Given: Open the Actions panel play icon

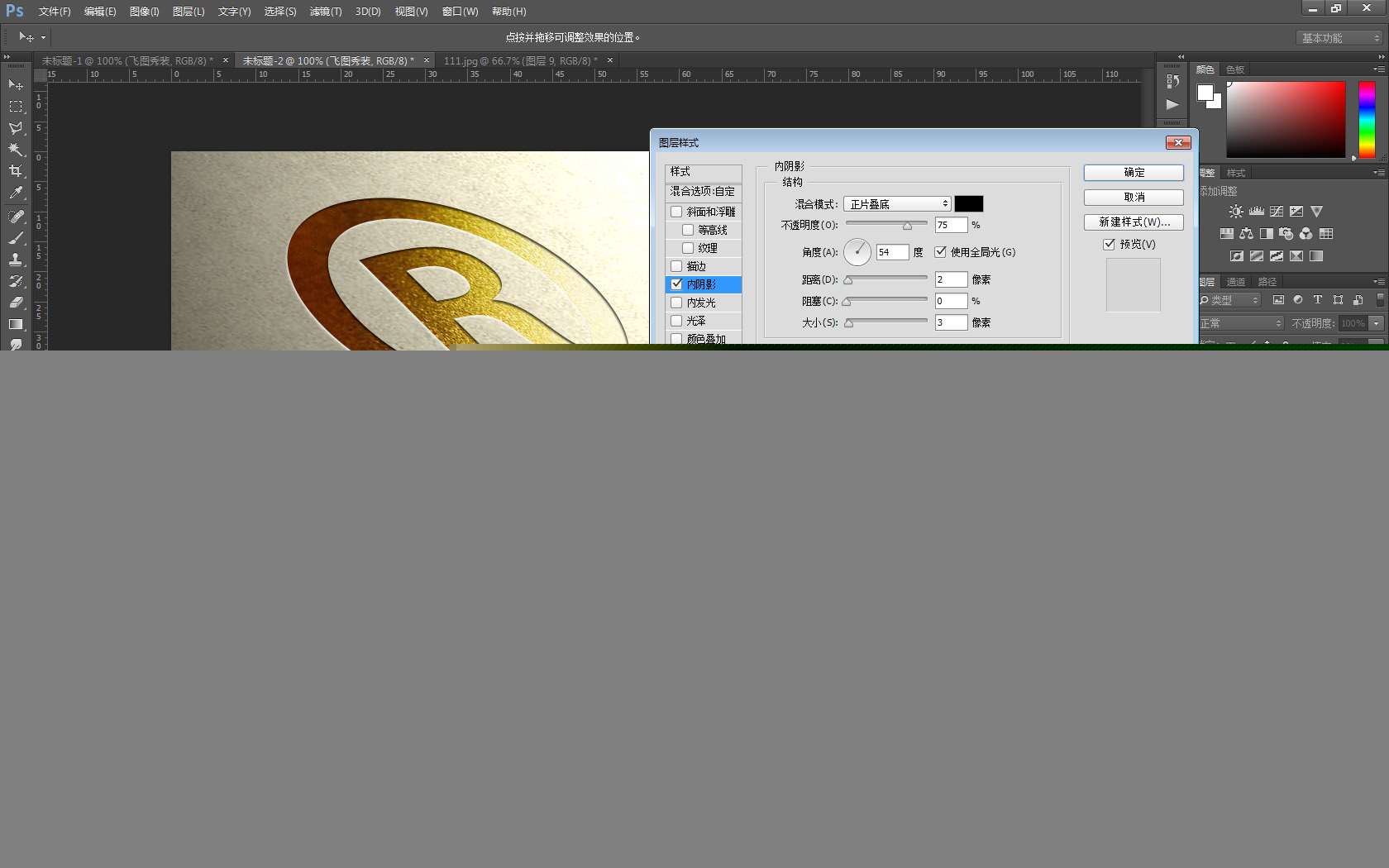Looking at the screenshot, I should 1172,104.
